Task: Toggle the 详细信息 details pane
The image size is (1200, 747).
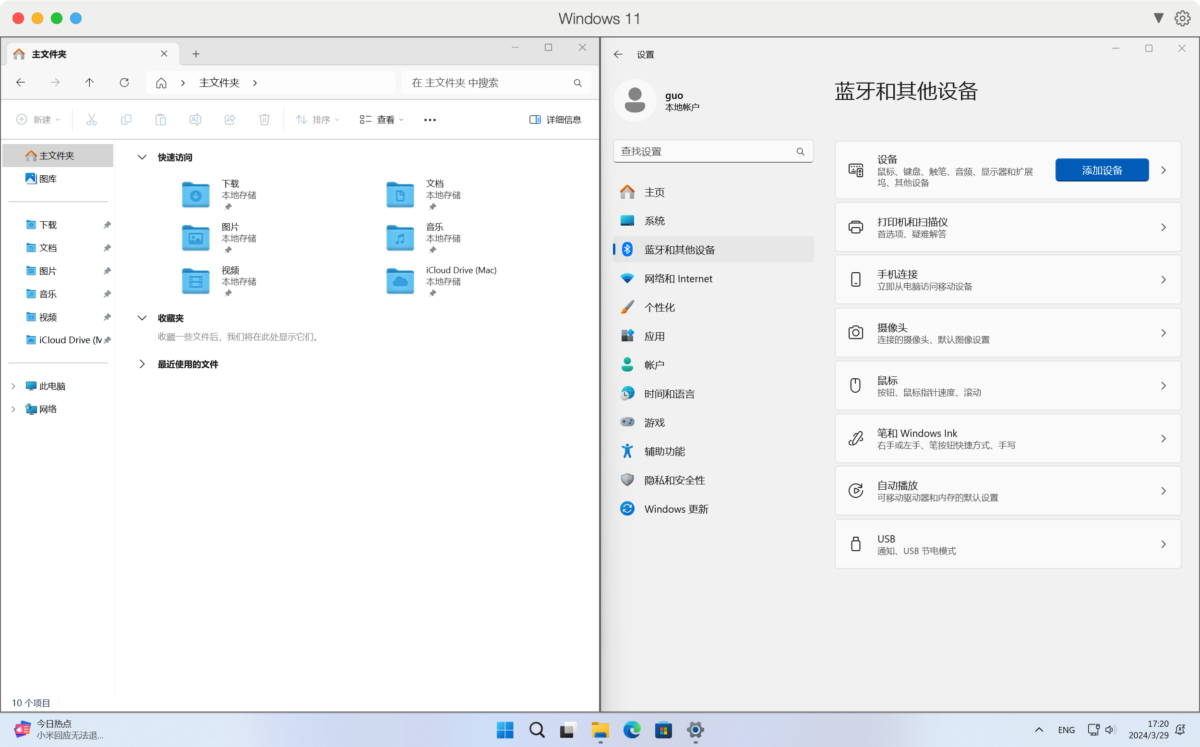Action: (x=555, y=120)
